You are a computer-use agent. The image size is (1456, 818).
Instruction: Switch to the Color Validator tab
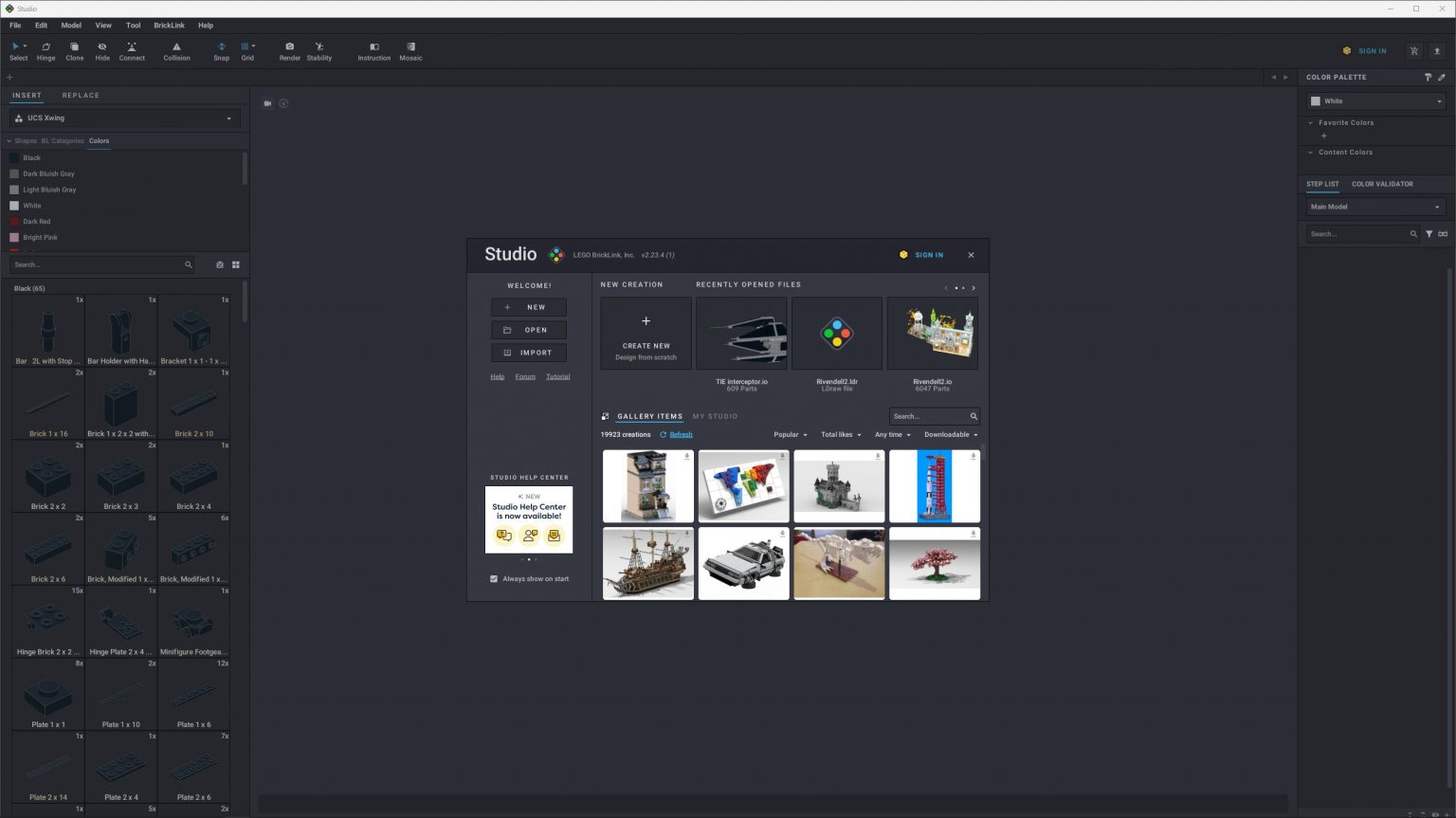1382,184
